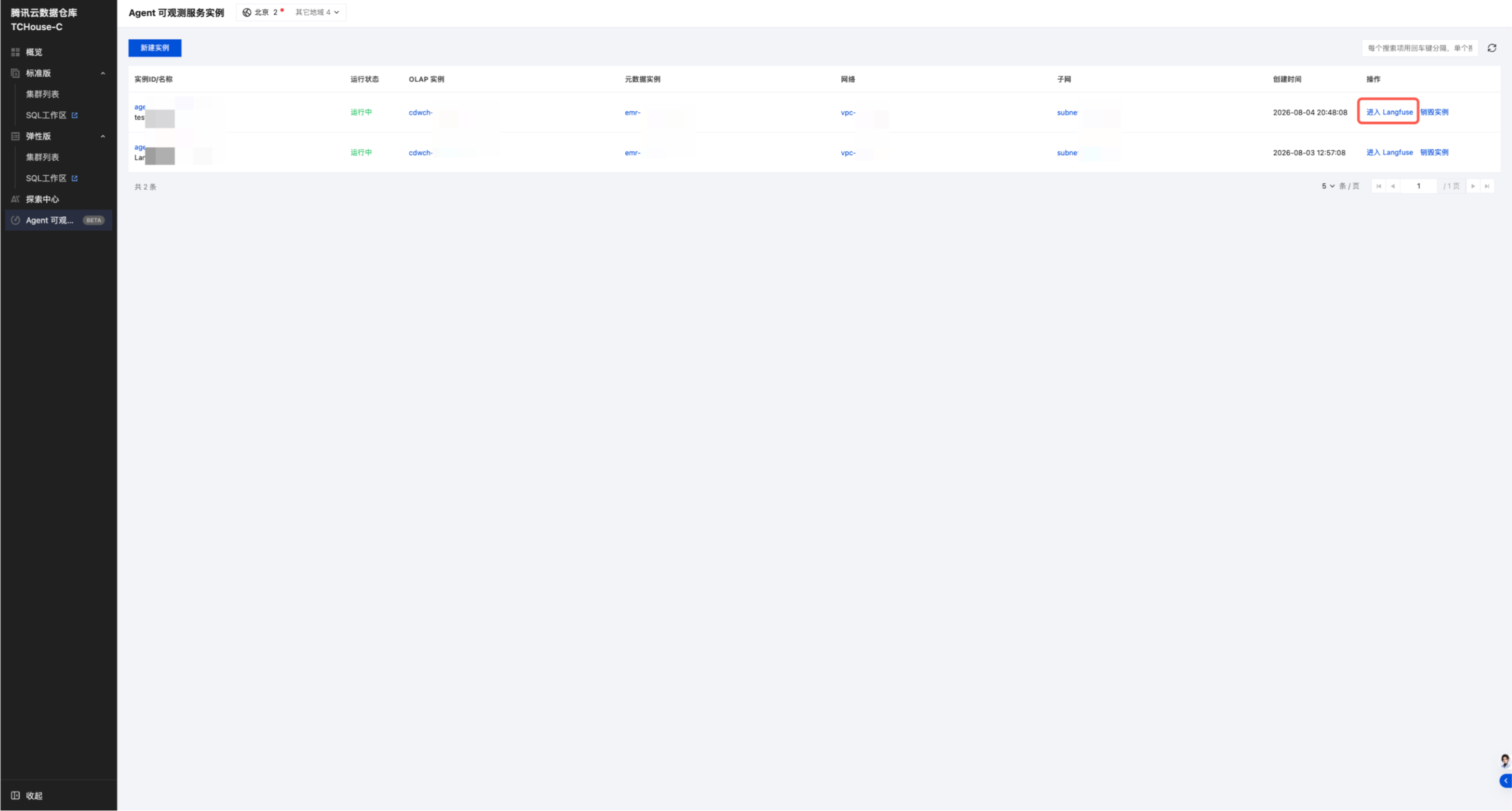Open 集群列表 under 弹性版

tap(42, 157)
